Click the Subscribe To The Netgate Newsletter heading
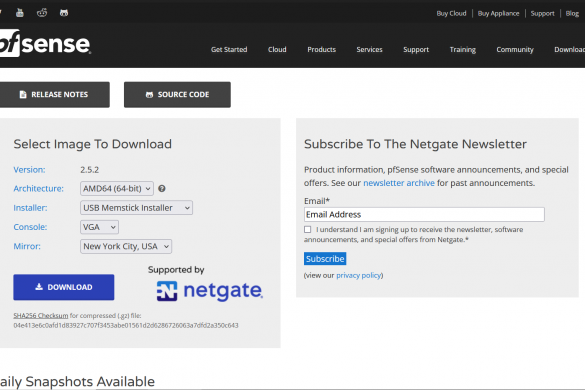The image size is (585, 390). (415, 144)
